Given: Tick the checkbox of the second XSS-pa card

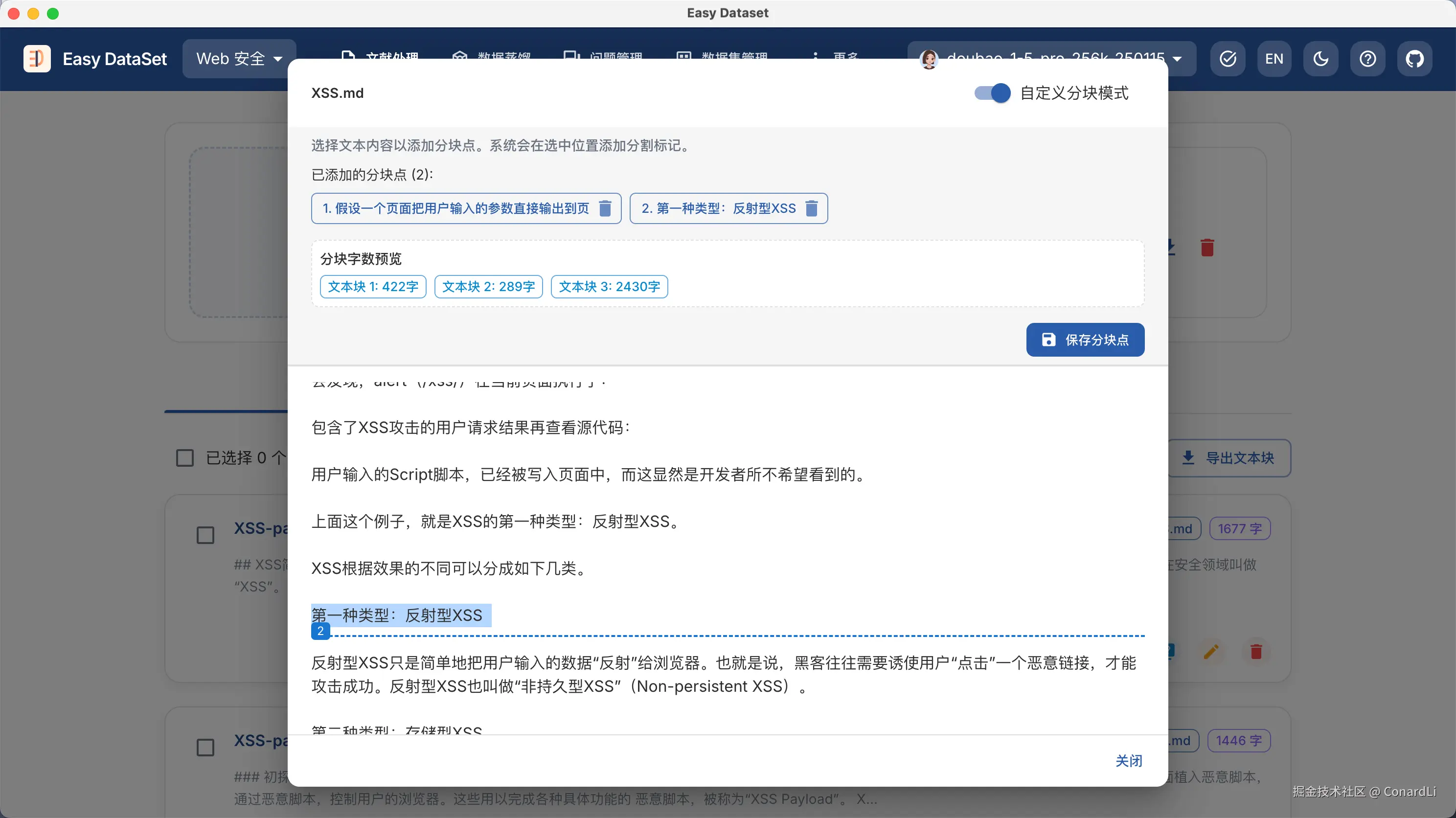Looking at the screenshot, I should pos(205,748).
